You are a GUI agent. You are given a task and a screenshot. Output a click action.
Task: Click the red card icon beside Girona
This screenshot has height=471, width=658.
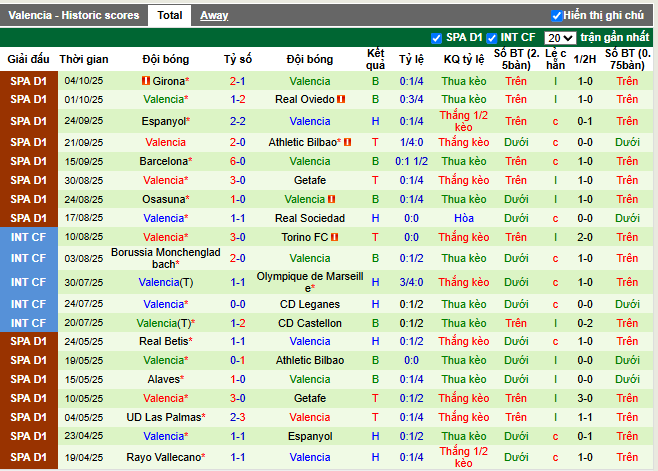click(145, 81)
